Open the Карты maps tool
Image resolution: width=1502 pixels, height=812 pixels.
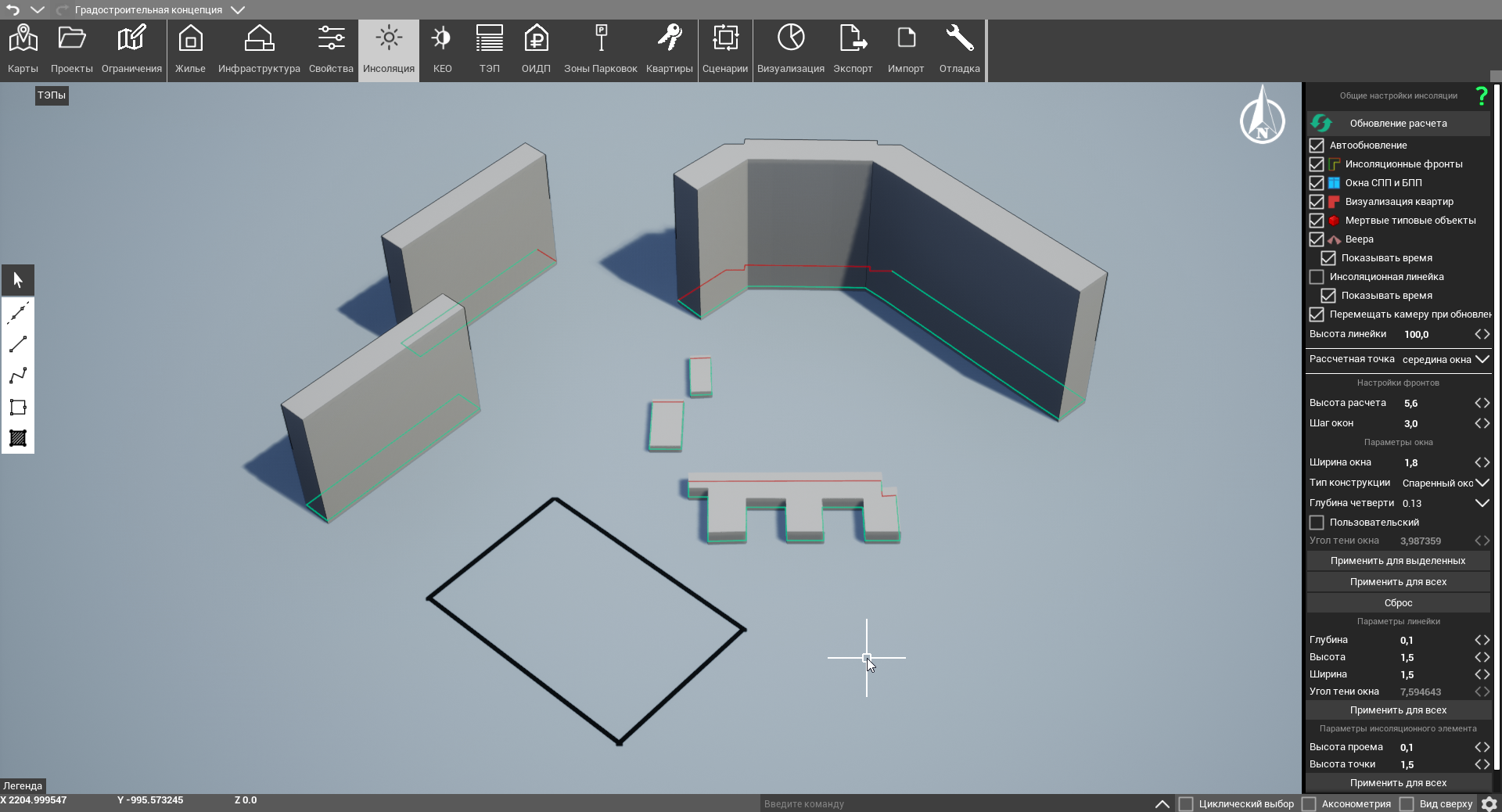pos(23,49)
